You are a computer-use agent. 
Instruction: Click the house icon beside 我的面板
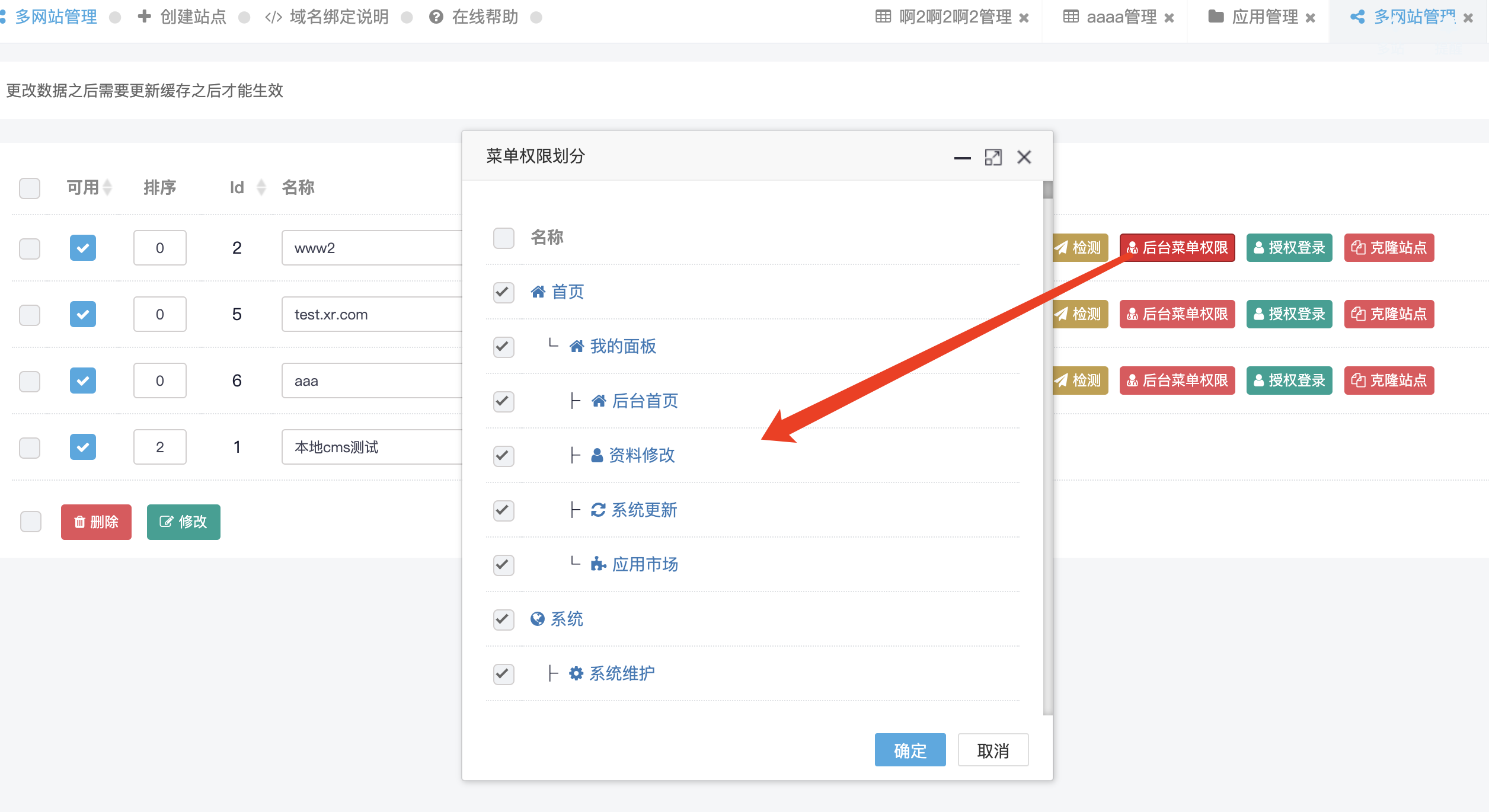tap(576, 346)
